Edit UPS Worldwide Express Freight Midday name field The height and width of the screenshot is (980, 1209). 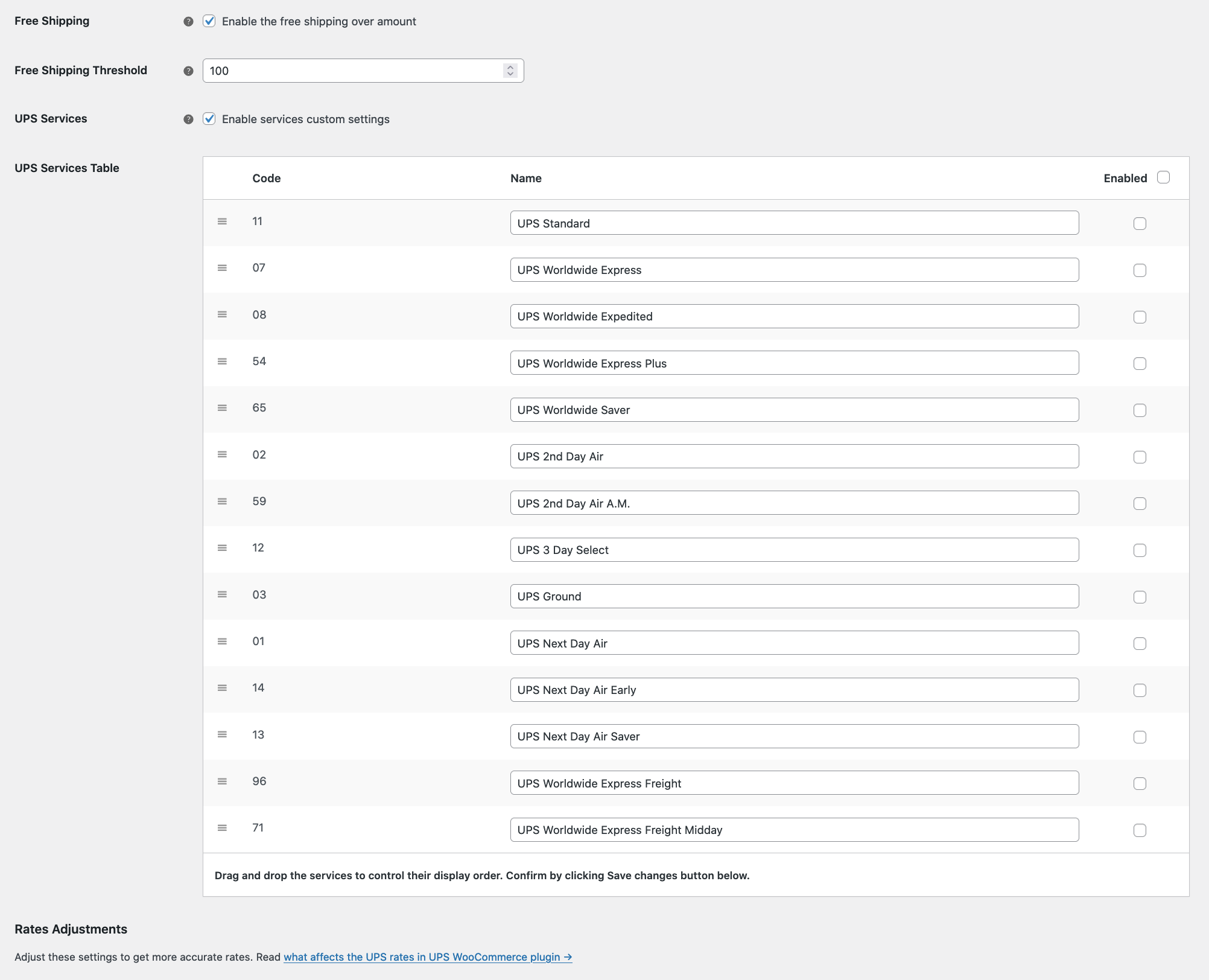[x=795, y=830]
